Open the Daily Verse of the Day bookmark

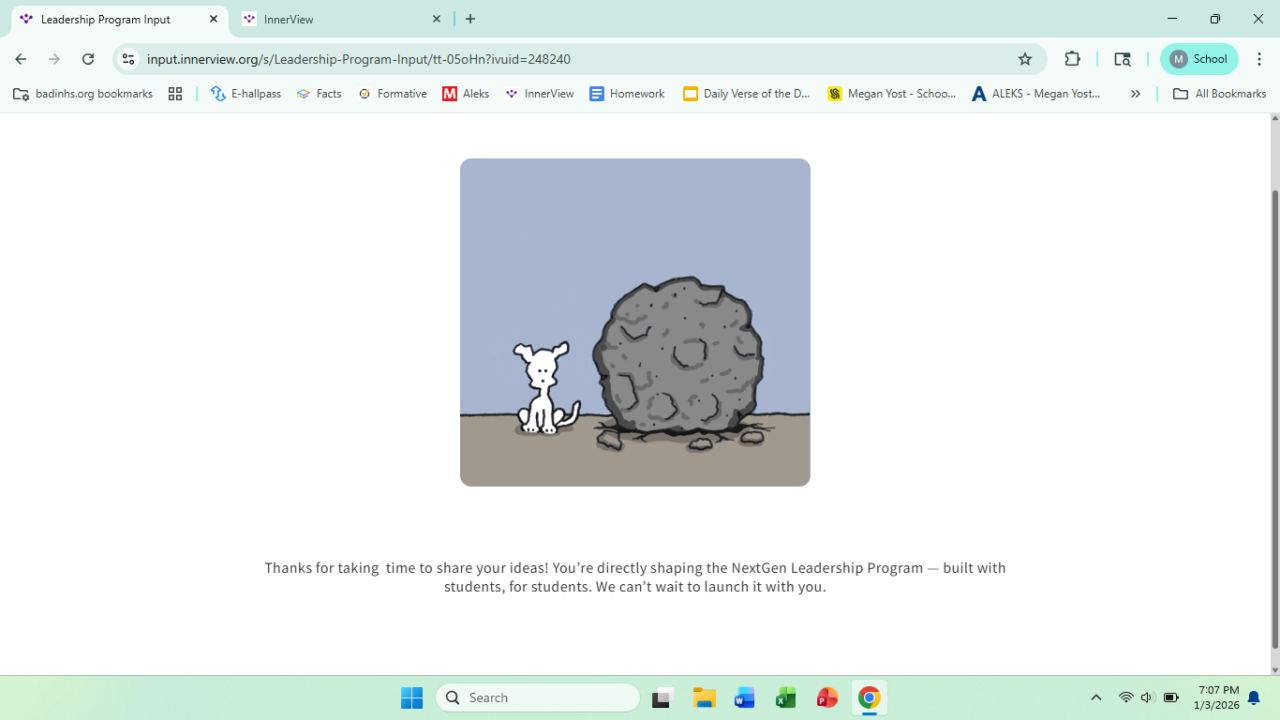(x=747, y=94)
